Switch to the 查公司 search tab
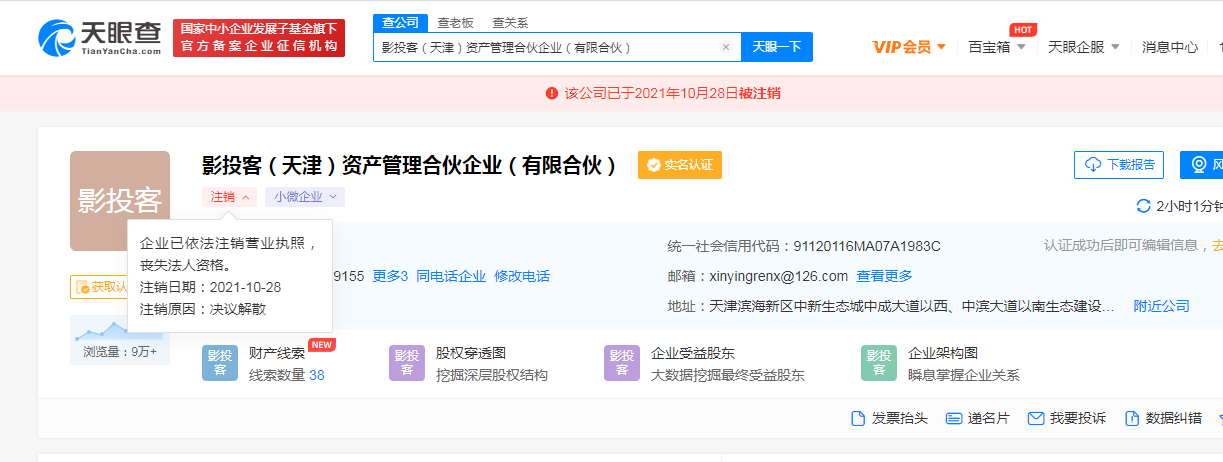The width and height of the screenshot is (1223, 462). [401, 23]
